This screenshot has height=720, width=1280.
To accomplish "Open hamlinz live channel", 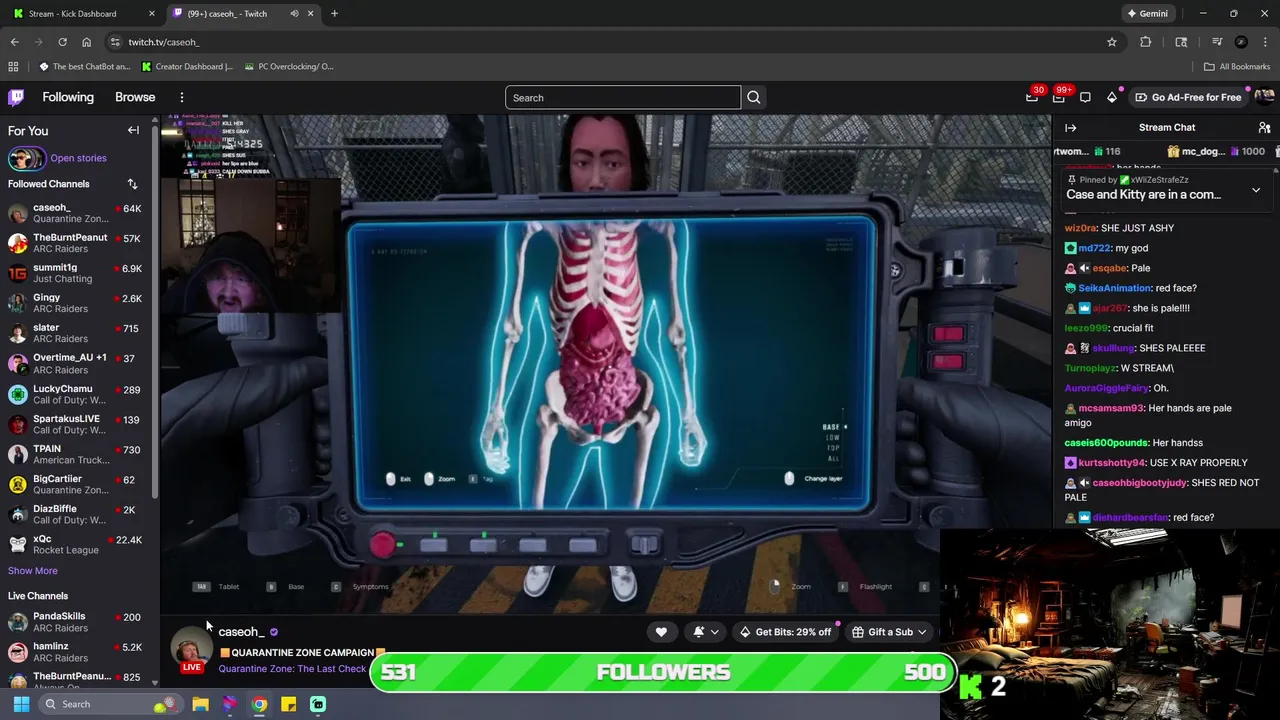I will (76, 652).
